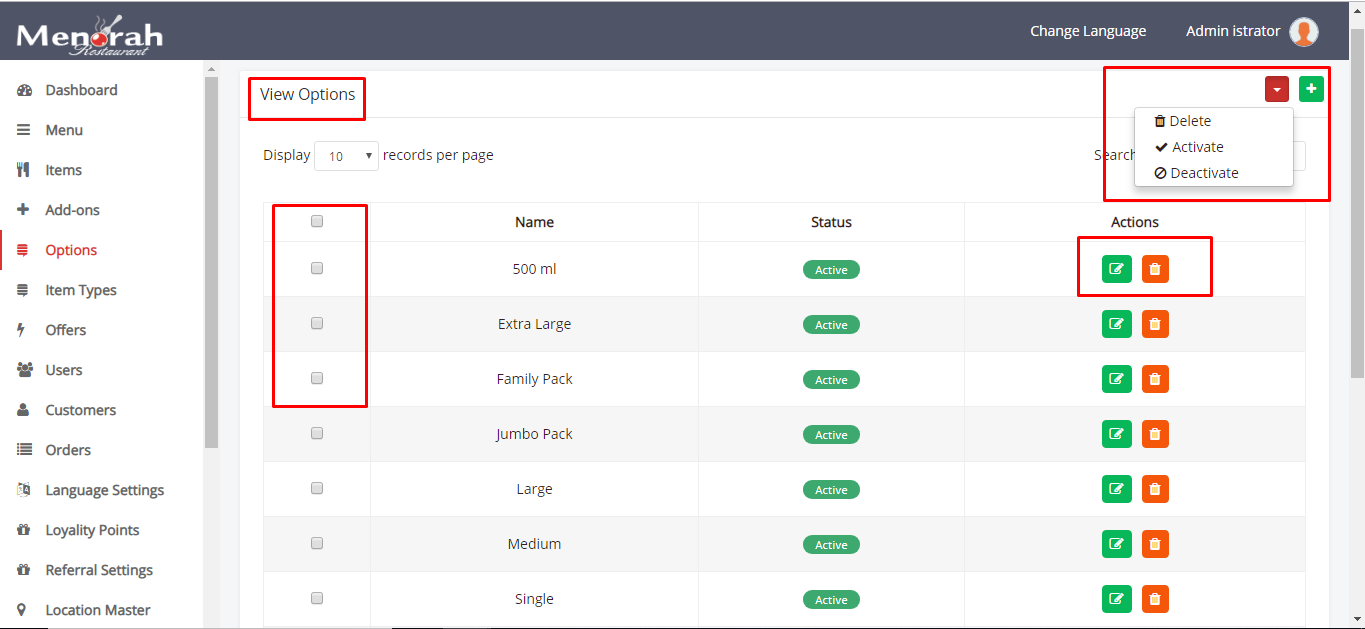The image size is (1365, 629).
Task: Delete the Extra Large option via trash icon
Action: [x=1155, y=324]
